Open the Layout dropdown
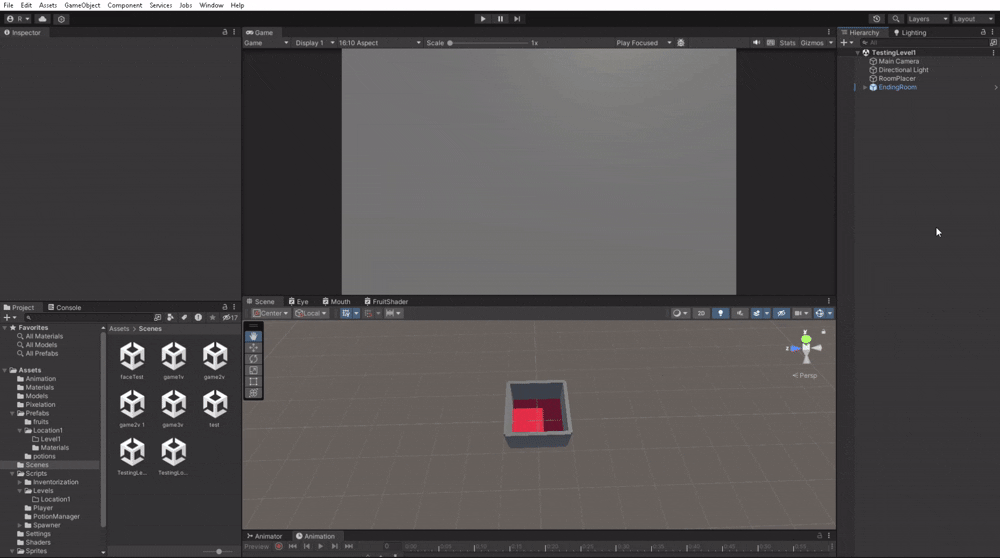1000x558 pixels. coord(973,19)
